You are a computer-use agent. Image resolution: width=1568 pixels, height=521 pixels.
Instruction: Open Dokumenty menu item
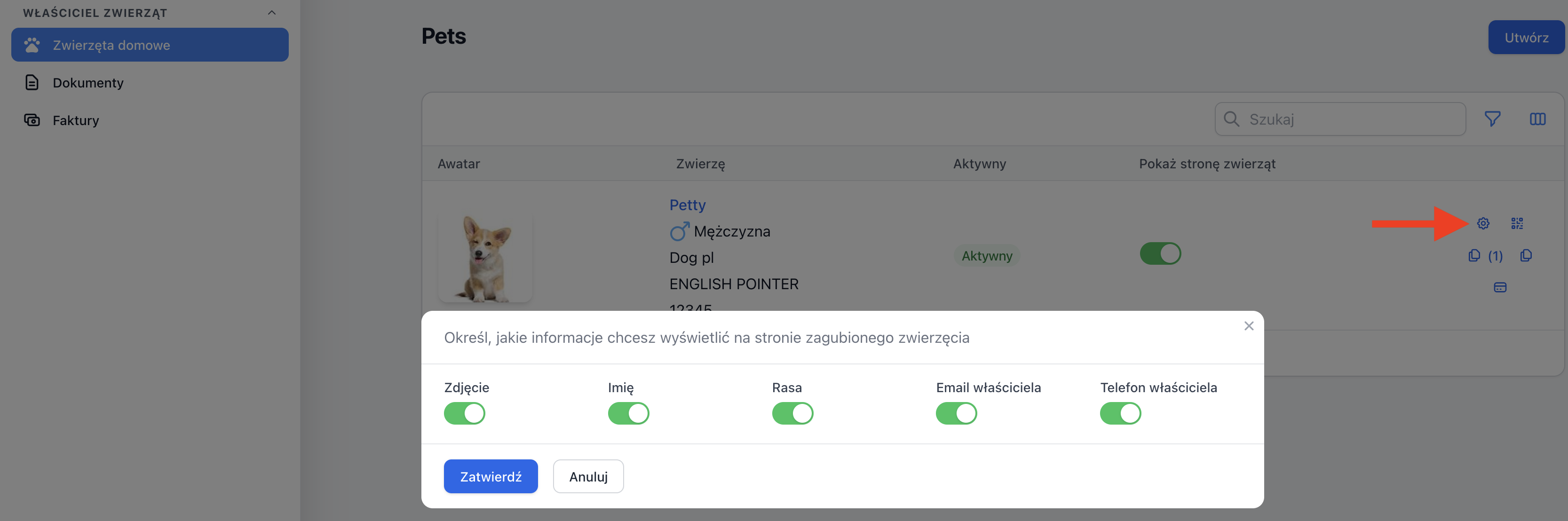pyautogui.click(x=150, y=82)
